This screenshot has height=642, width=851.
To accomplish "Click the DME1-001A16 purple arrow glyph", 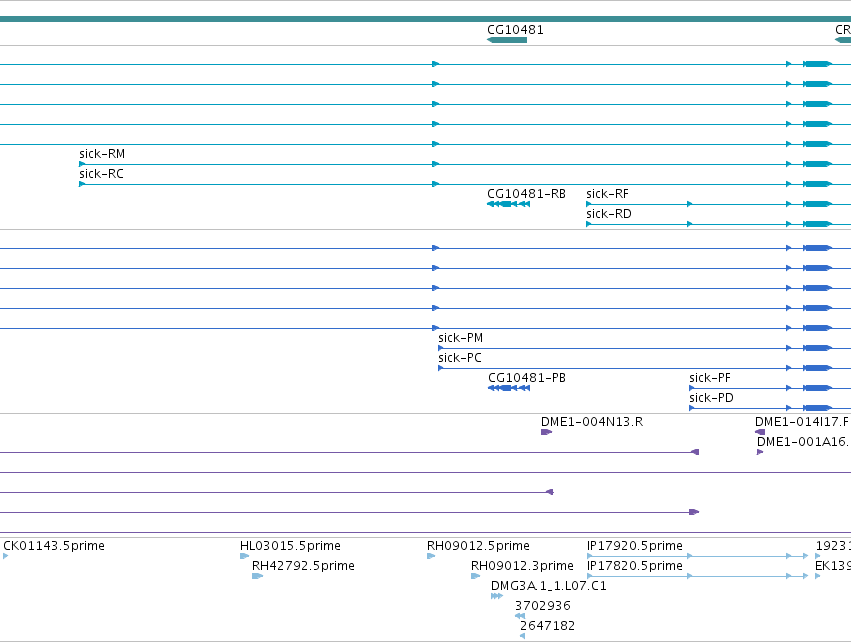I will click(760, 452).
